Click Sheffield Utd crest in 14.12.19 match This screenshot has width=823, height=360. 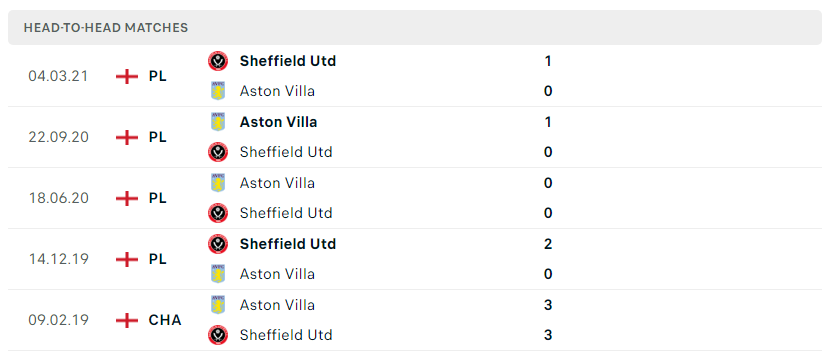coord(217,244)
